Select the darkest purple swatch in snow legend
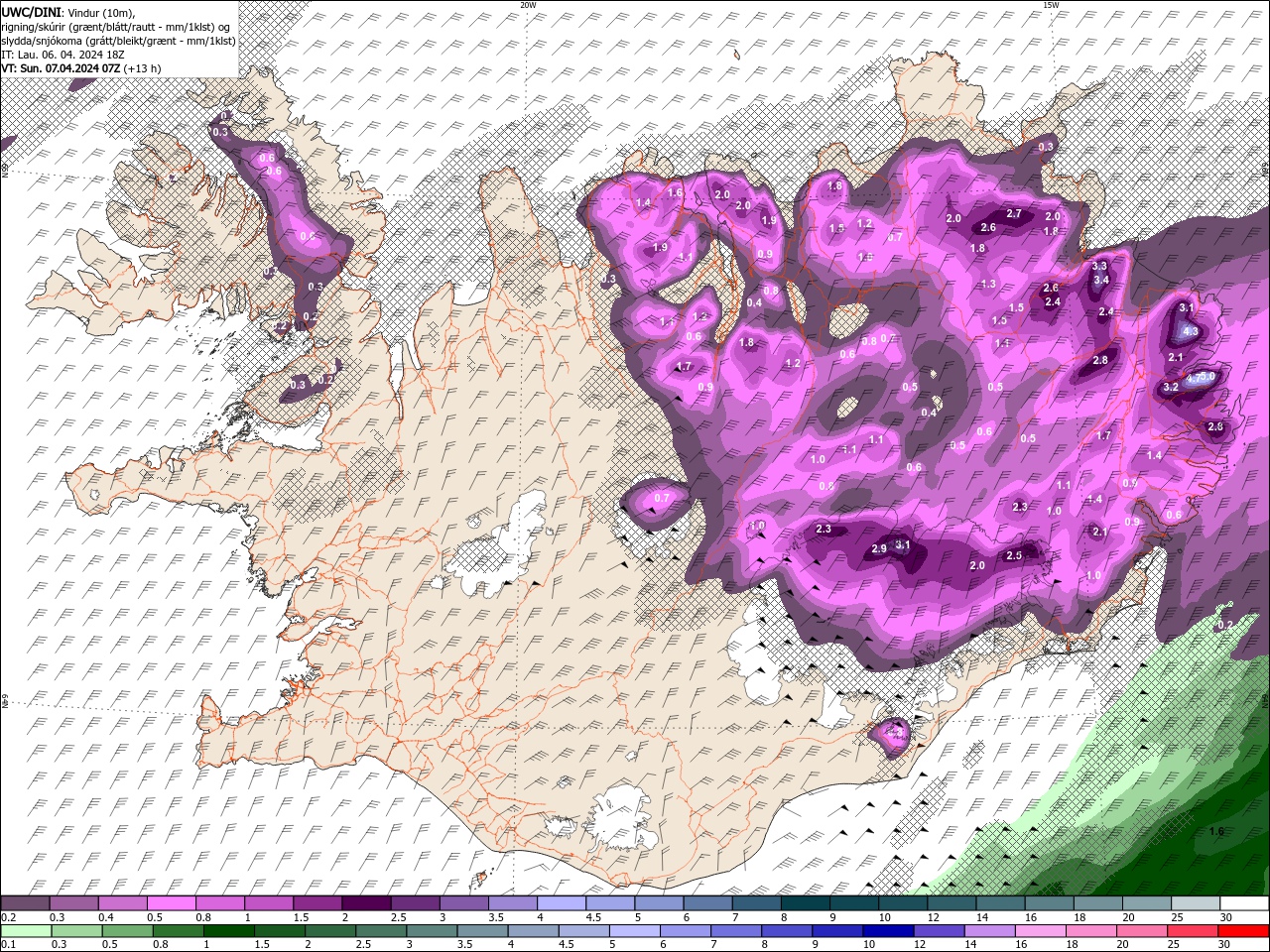This screenshot has height=952, width=1270. coord(366,903)
